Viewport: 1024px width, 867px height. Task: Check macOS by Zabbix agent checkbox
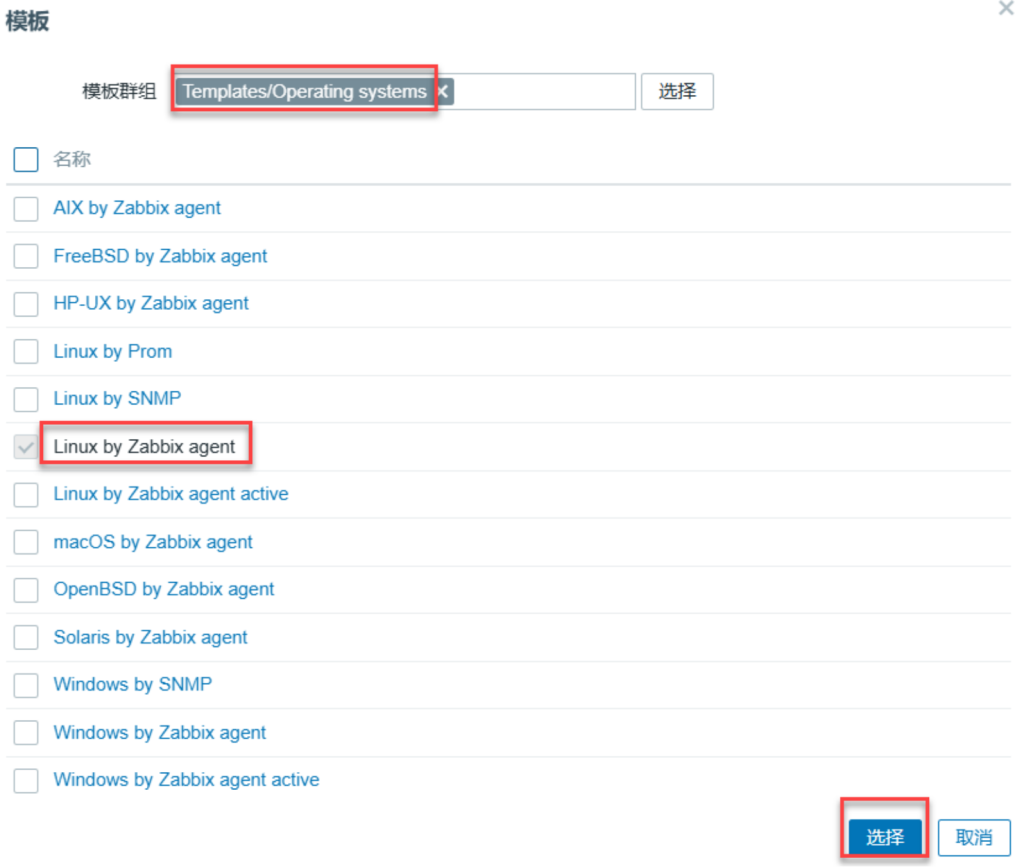[x=26, y=542]
